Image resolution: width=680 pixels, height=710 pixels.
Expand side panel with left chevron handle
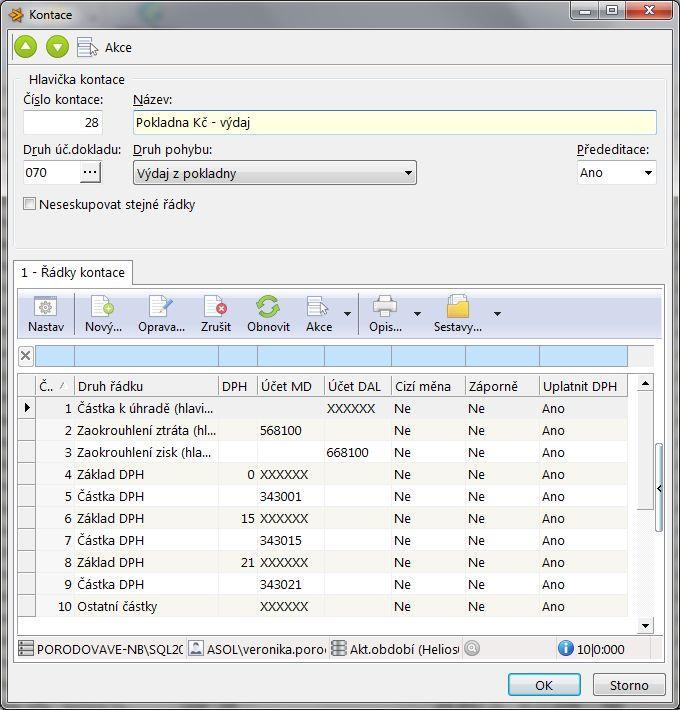pyautogui.click(x=659, y=488)
